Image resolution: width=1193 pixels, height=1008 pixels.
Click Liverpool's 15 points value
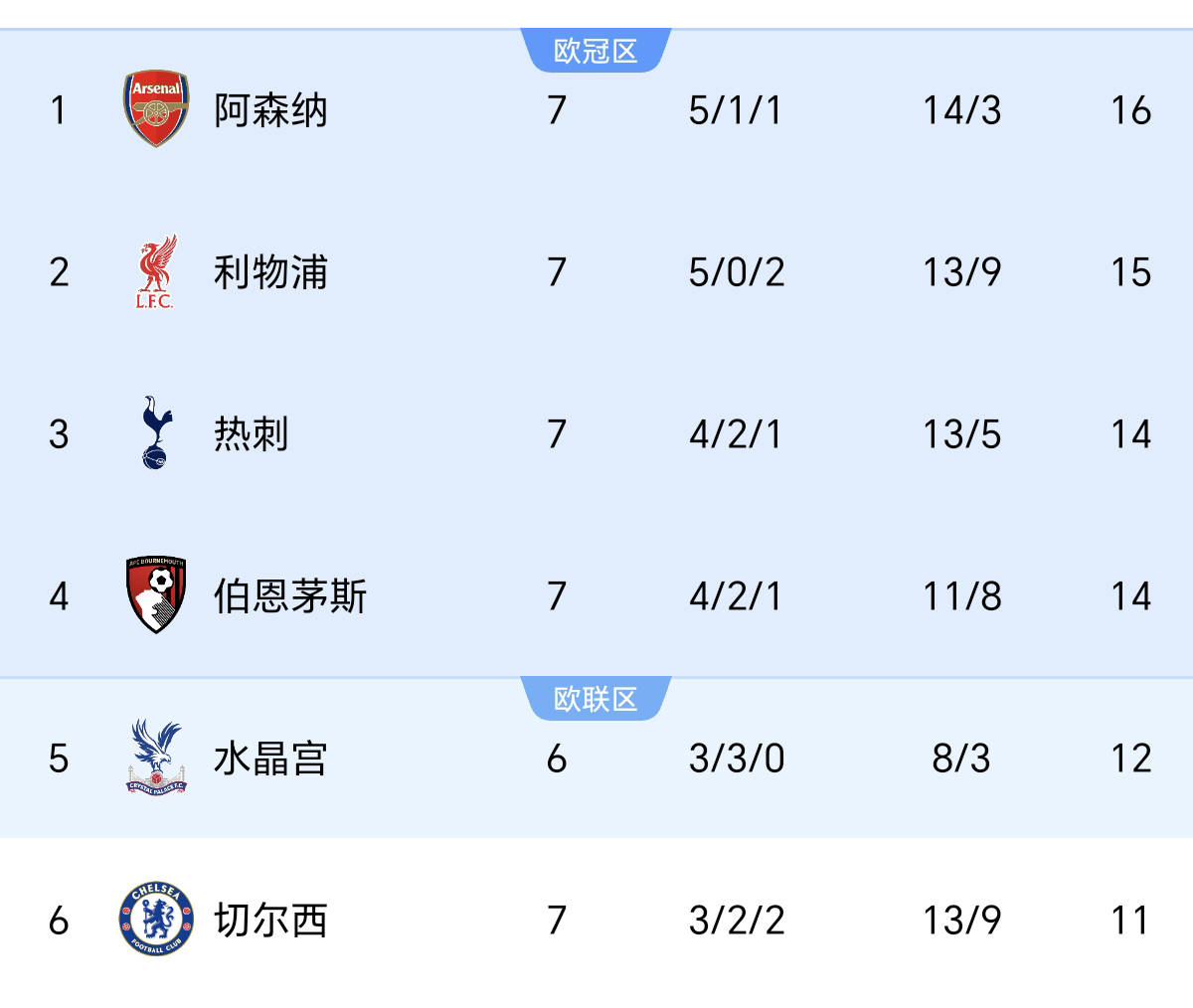[1130, 272]
